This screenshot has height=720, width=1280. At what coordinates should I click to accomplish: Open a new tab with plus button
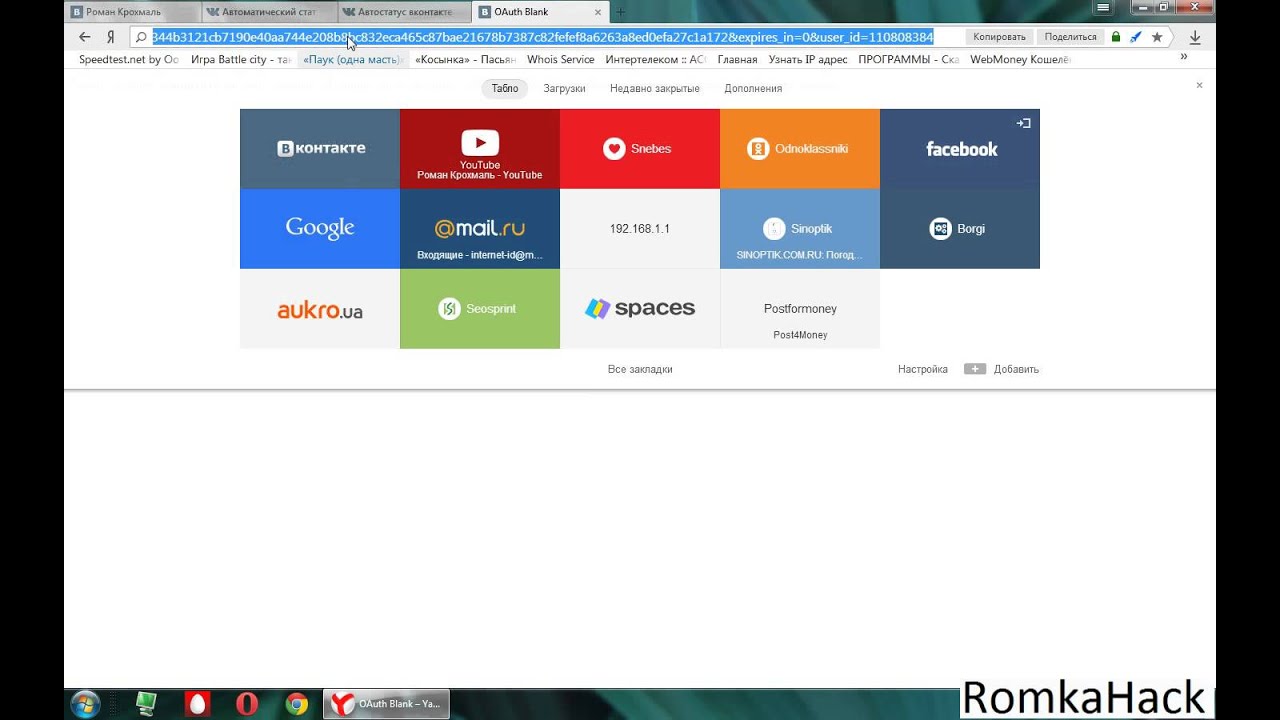point(620,12)
